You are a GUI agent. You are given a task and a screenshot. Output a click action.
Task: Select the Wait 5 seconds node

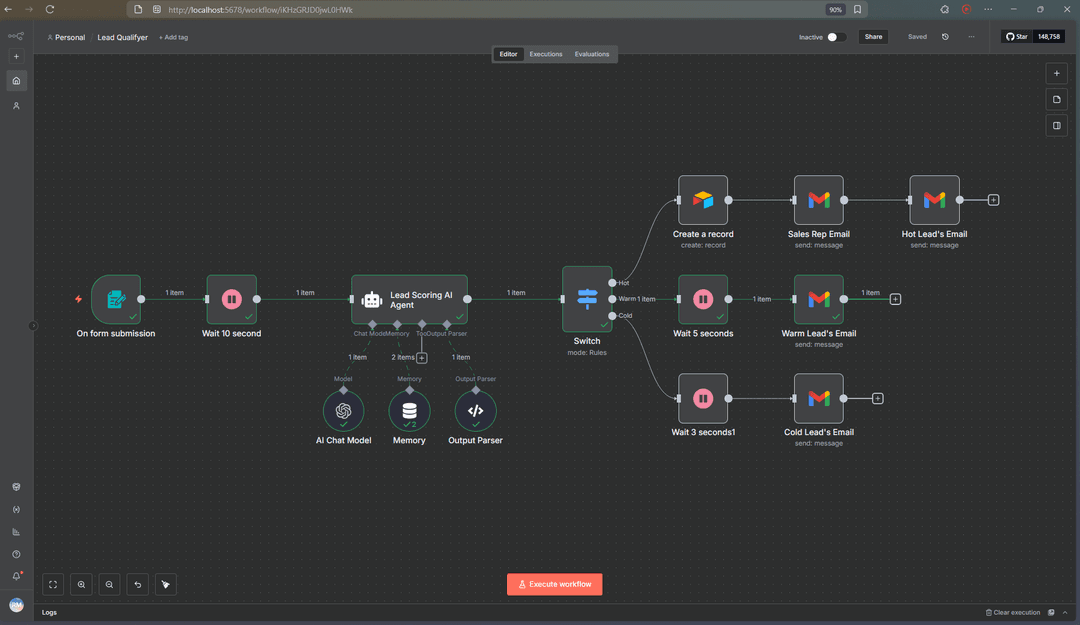coord(703,299)
